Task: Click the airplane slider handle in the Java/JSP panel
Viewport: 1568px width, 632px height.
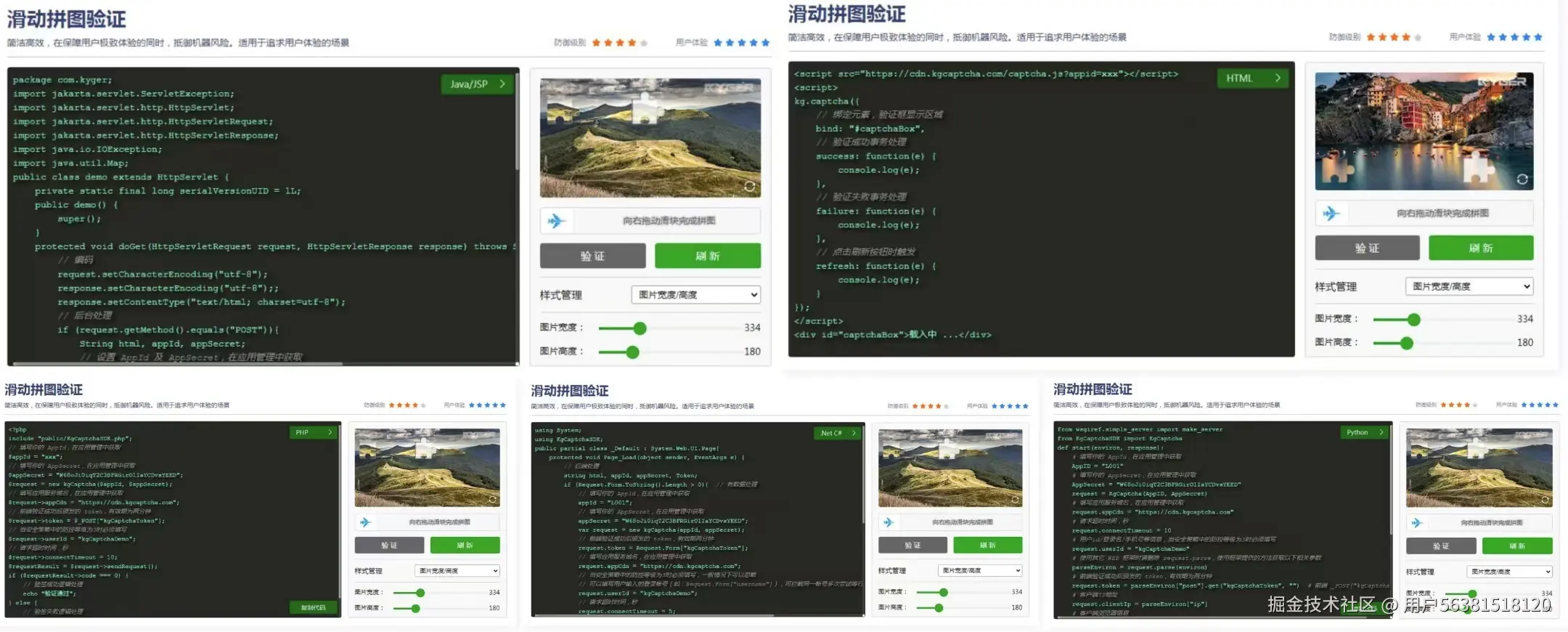Action: pyautogui.click(x=557, y=221)
